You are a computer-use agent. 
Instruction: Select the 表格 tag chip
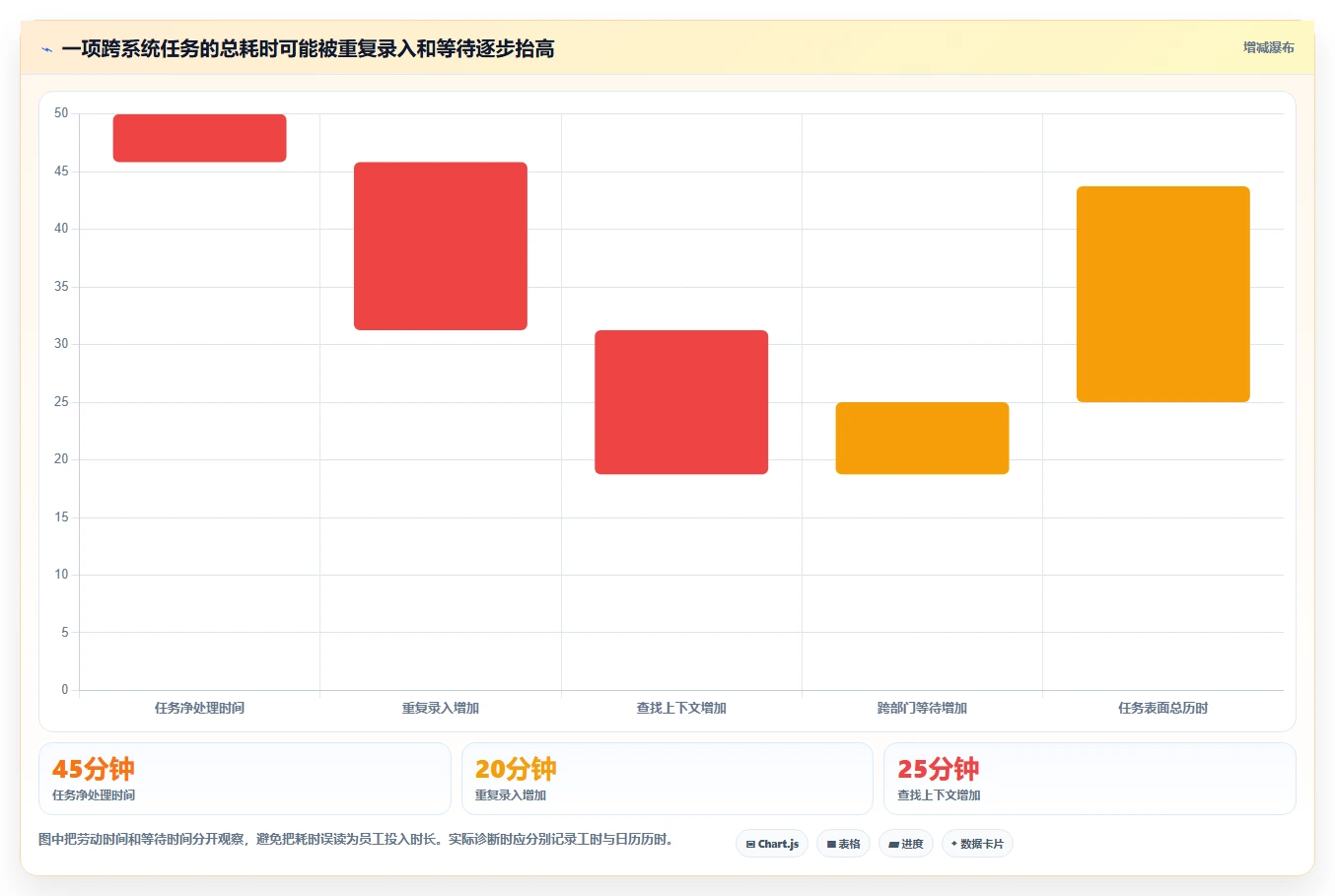[843, 844]
